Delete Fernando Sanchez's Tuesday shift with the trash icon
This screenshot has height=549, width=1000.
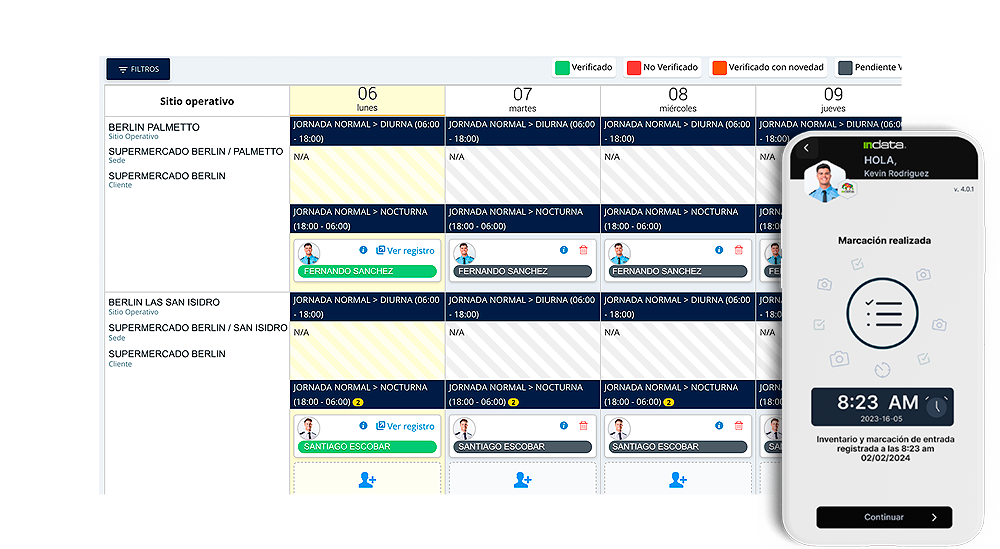pos(583,250)
